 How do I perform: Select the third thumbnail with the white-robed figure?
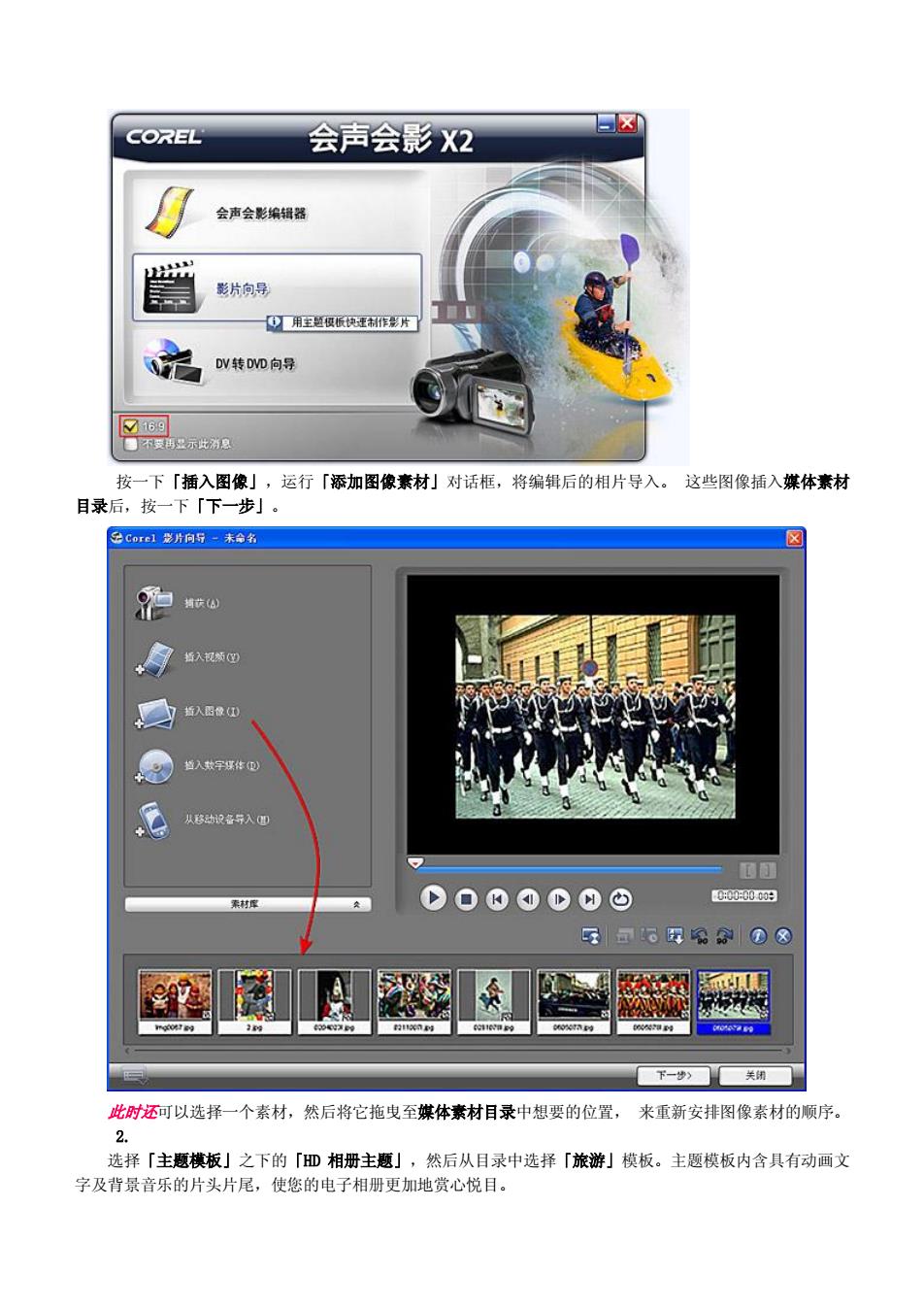coord(334,1002)
